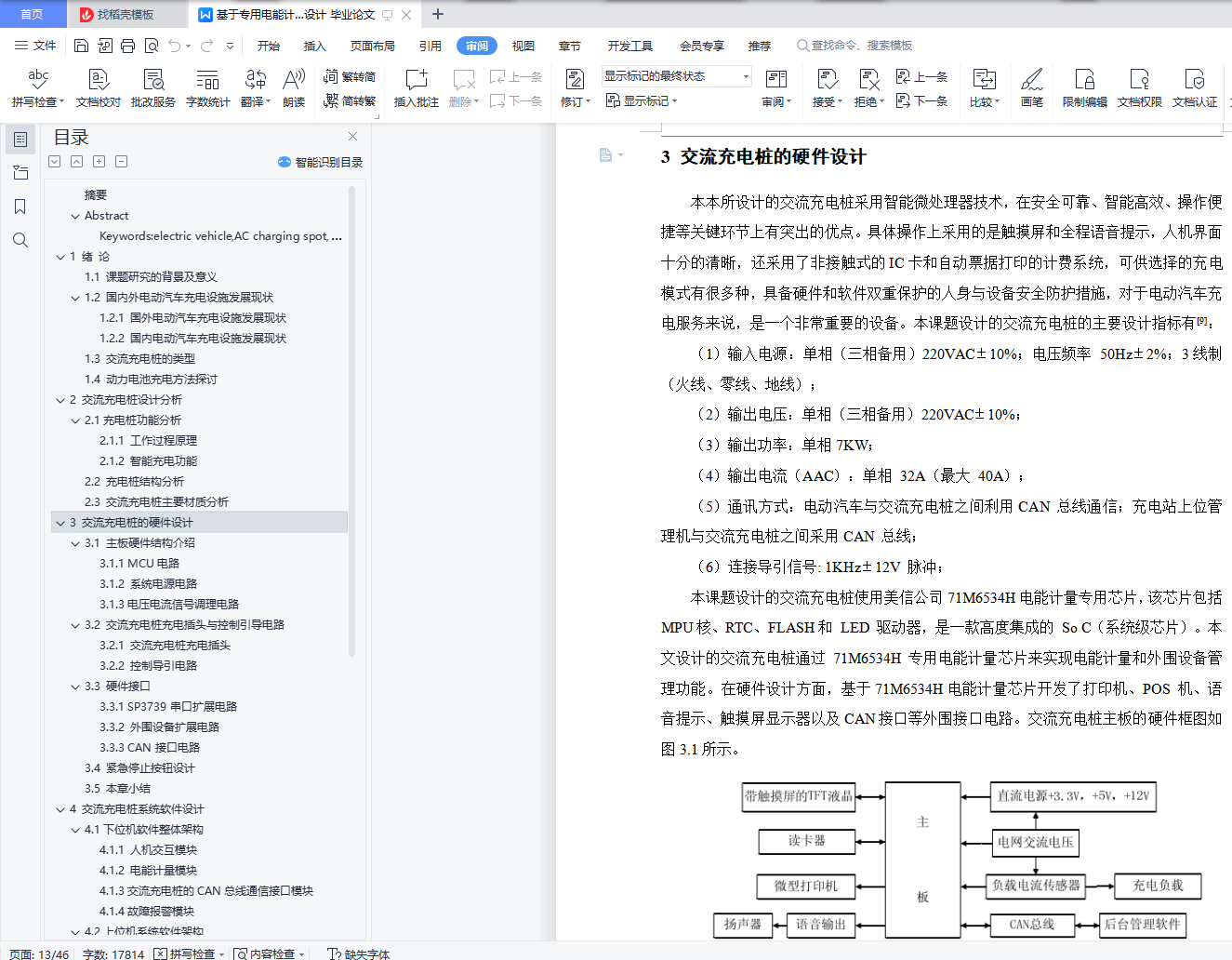The image size is (1232, 960).
Task: Jump to next revision (下一条 beside 拒绝)
Action: (x=921, y=100)
